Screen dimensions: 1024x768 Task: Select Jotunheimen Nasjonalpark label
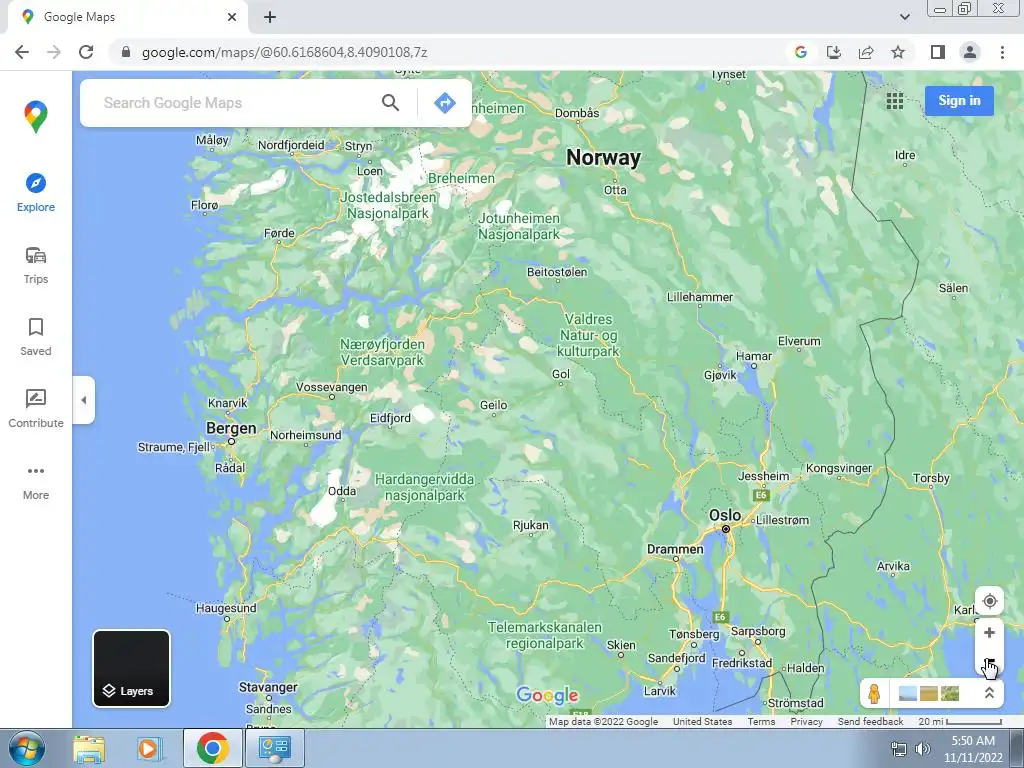pos(519,226)
